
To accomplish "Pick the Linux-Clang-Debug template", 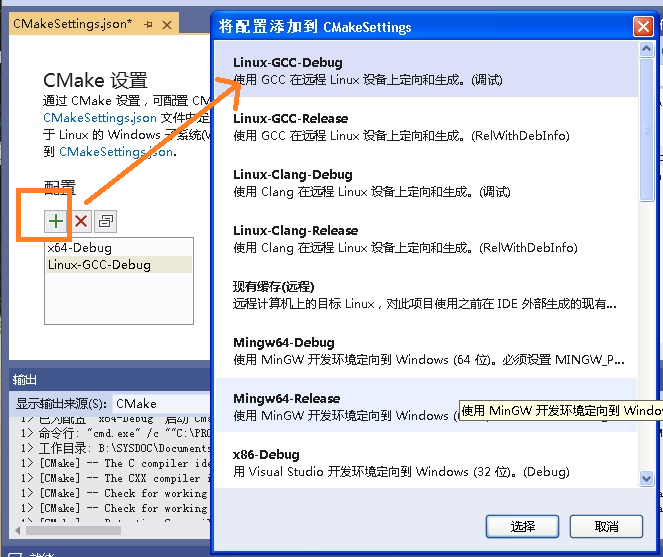I will click(426, 183).
